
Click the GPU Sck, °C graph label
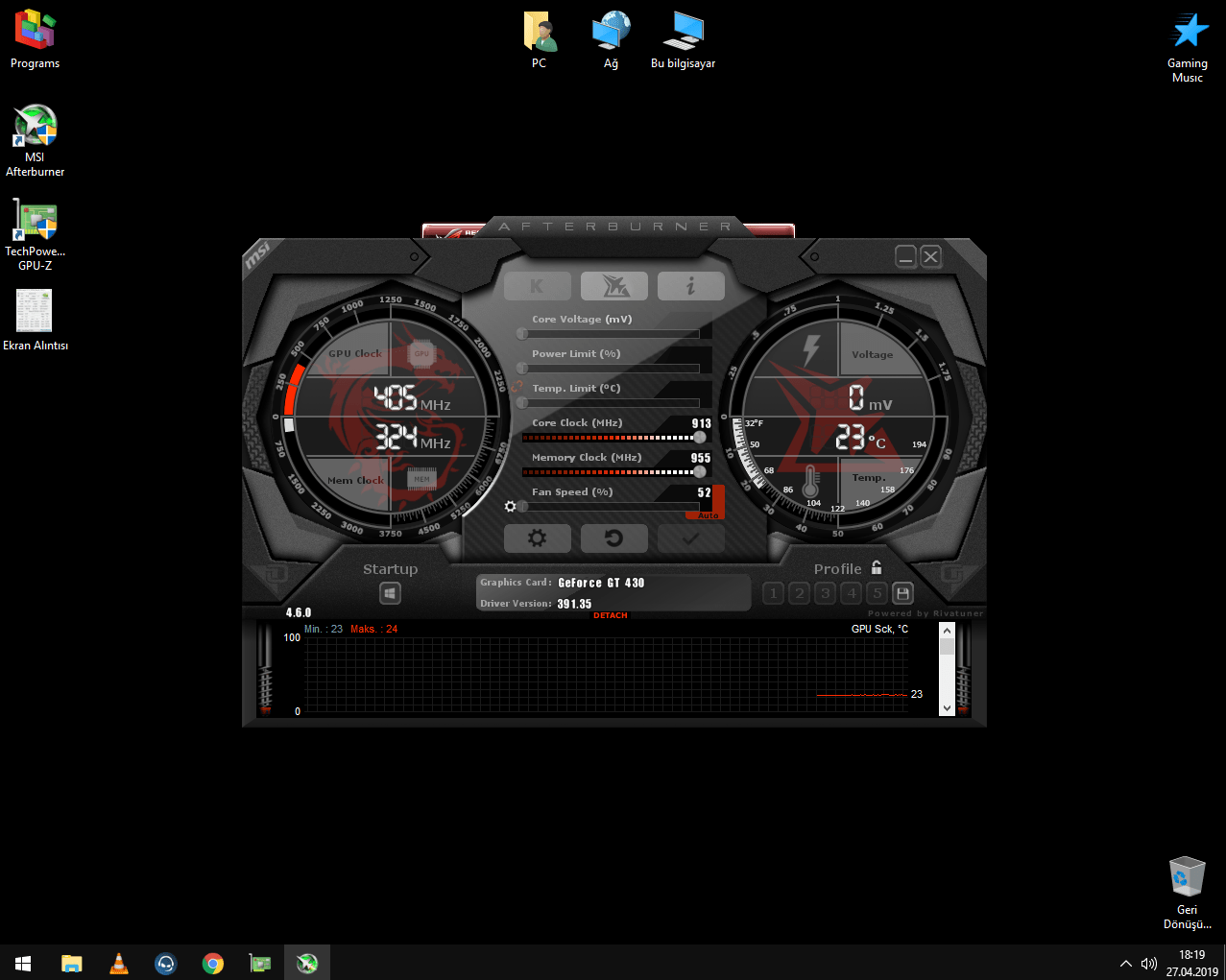(879, 629)
